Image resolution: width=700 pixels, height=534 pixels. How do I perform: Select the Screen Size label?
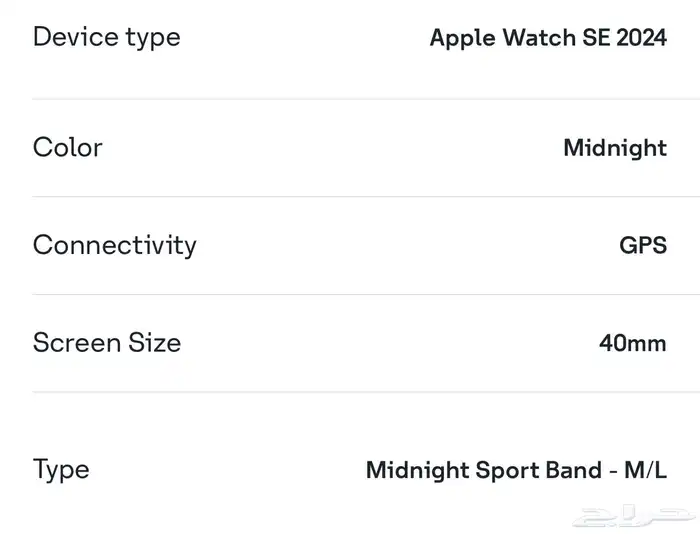[x=107, y=343]
